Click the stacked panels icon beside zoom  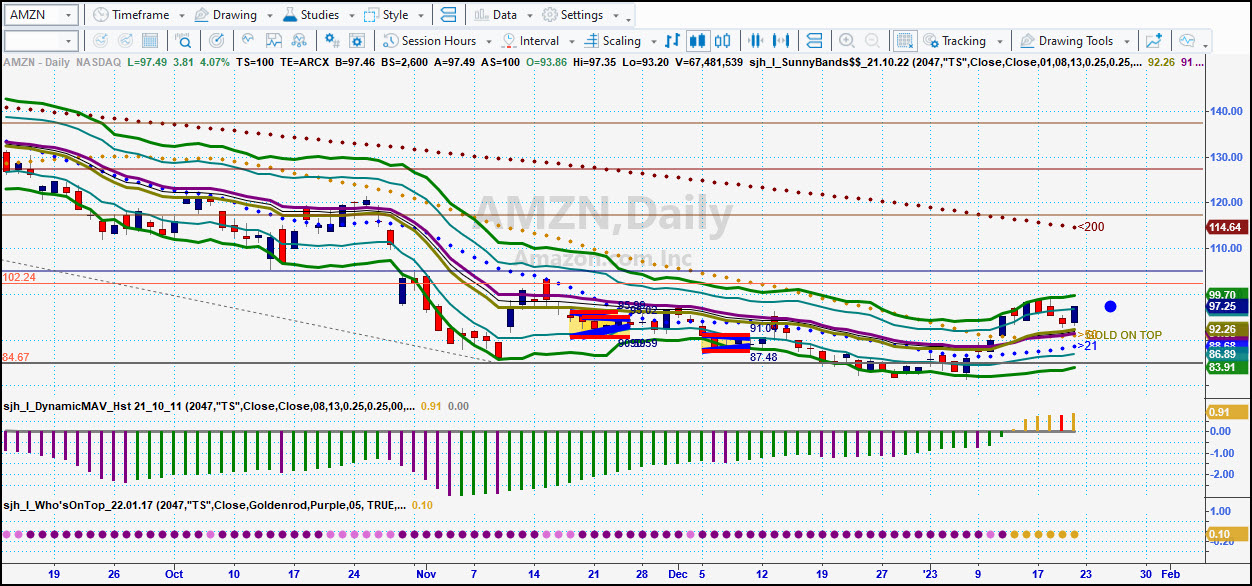tap(814, 41)
